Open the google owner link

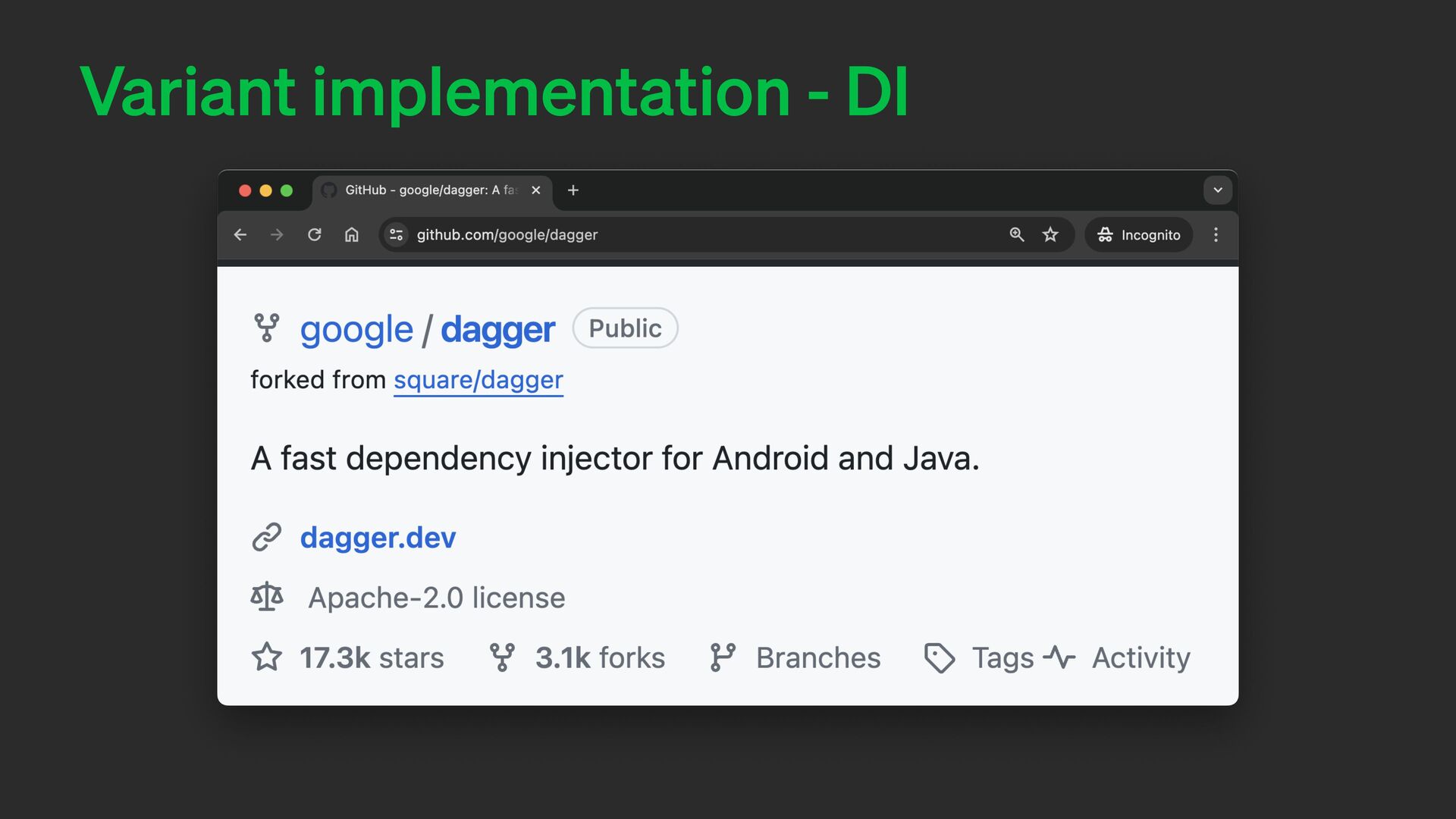[356, 330]
